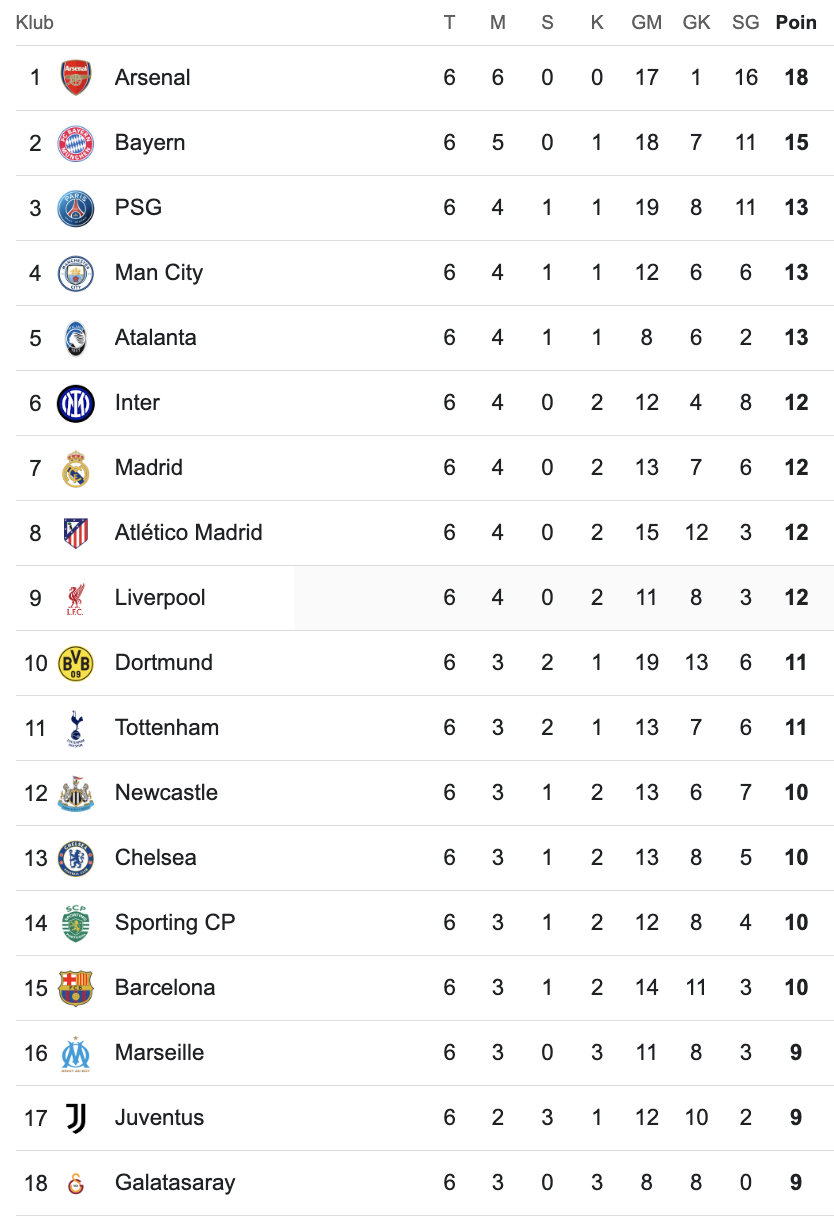This screenshot has width=834, height=1220.
Task: Click the Arsenal club crest icon
Action: click(76, 78)
